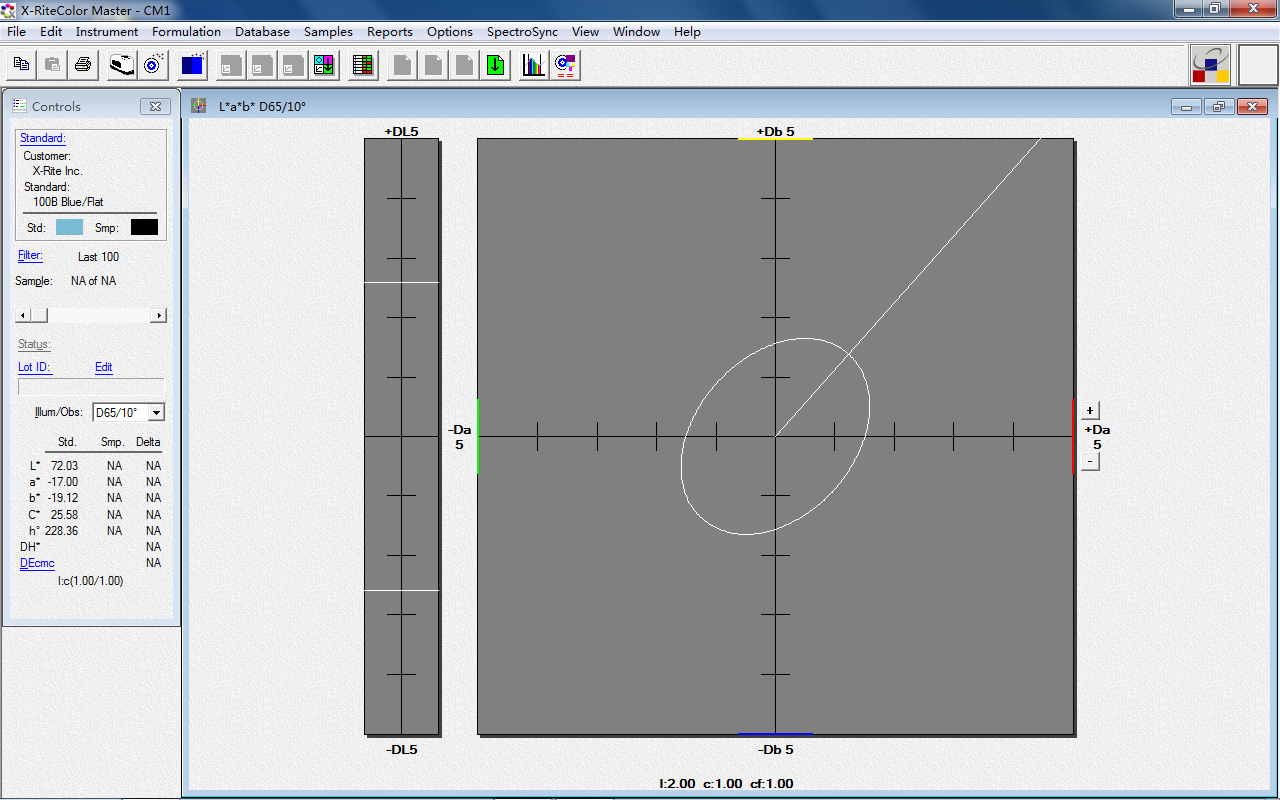
Task: Open the Formulation menu
Action: click(186, 32)
